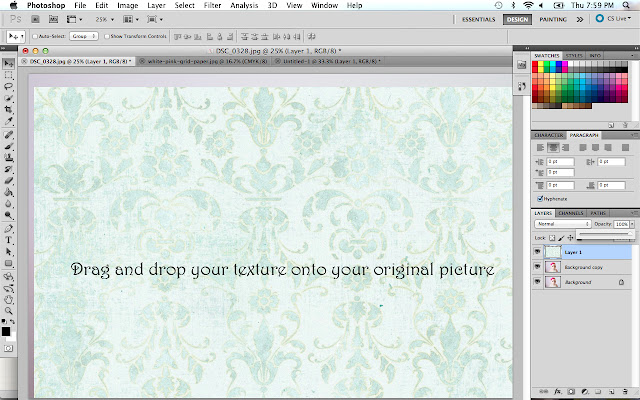Viewport: 640px width, 400px height.
Task: Enable Show Transform Controls checkbox
Action: point(107,36)
